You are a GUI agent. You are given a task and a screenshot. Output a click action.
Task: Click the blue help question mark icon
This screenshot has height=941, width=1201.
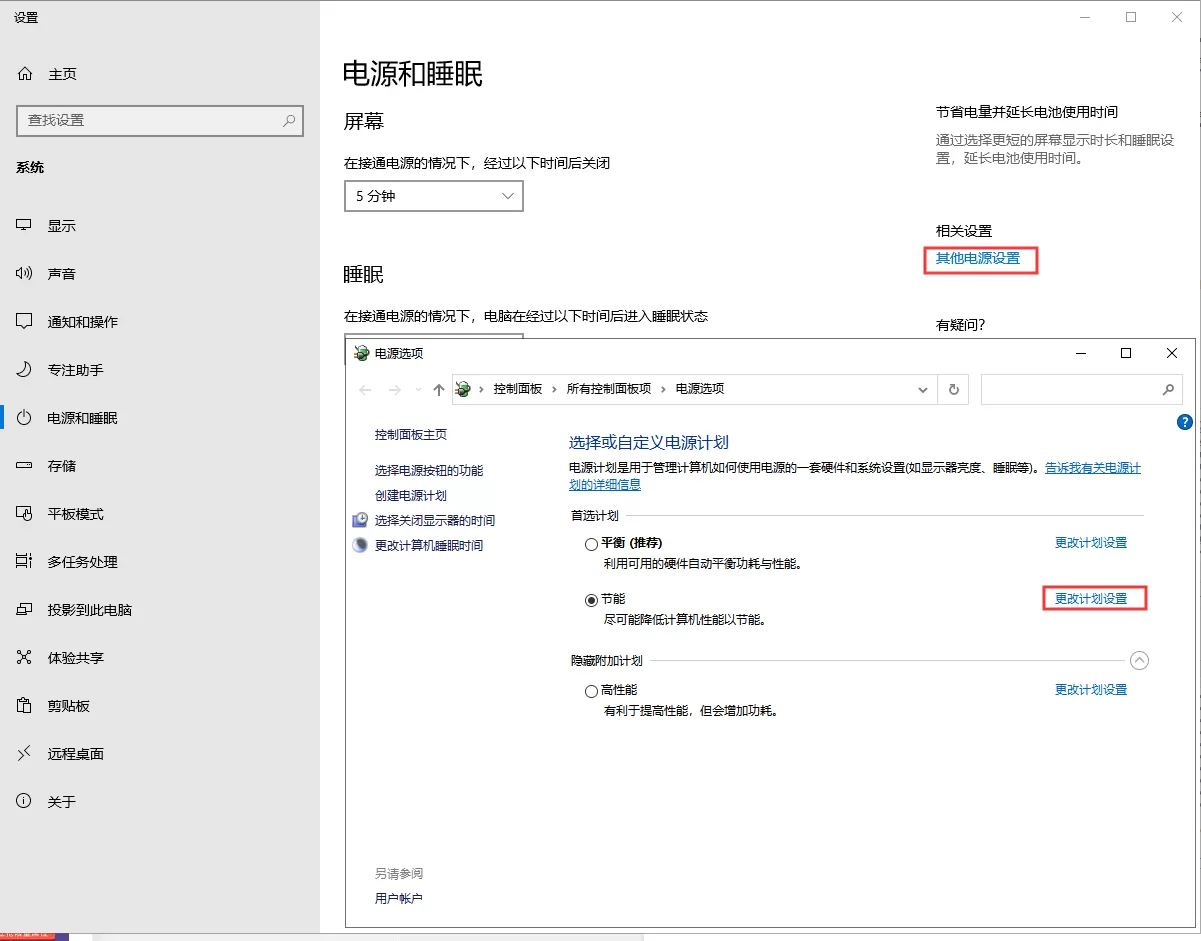(x=1185, y=422)
